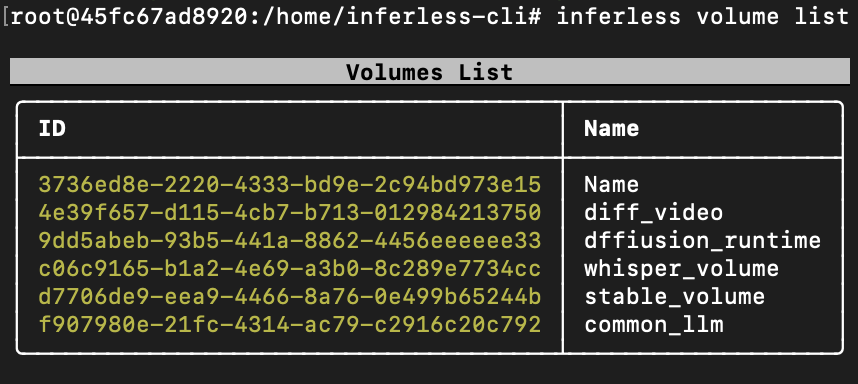Select volume ID starting with f907980e
This screenshot has height=384, width=858.
tap(290, 325)
